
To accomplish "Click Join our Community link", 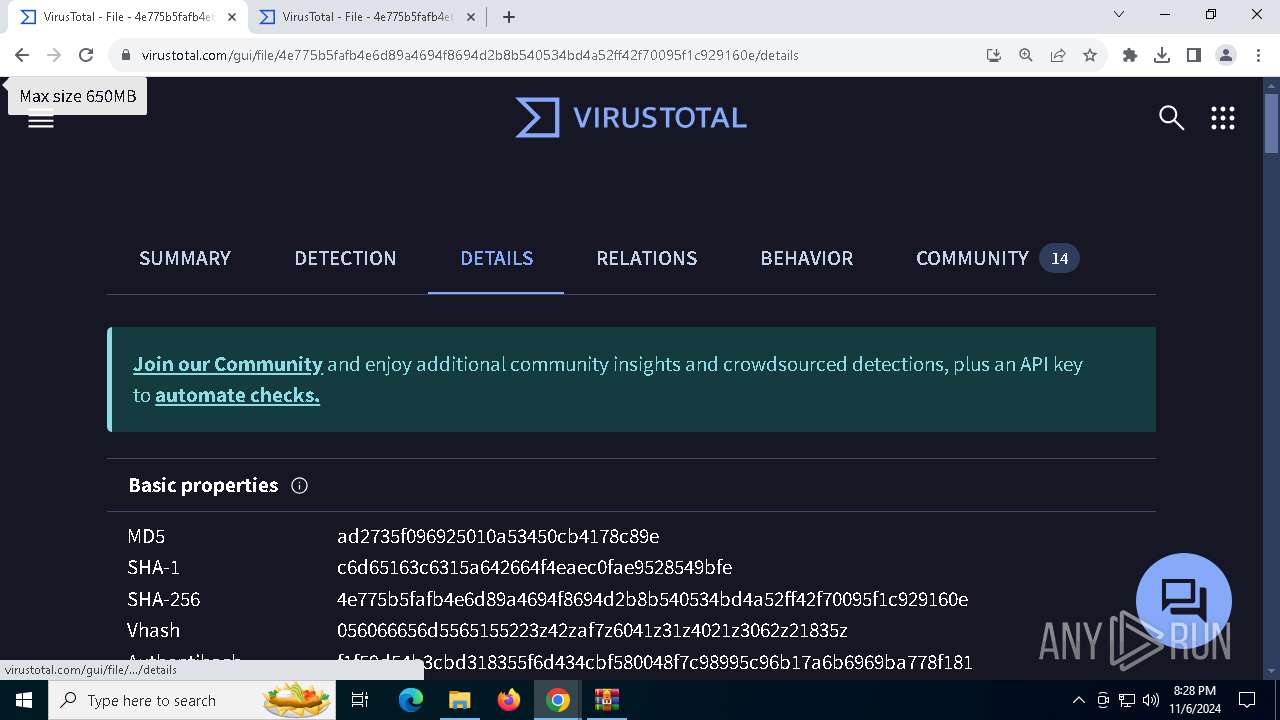I will (x=228, y=365).
